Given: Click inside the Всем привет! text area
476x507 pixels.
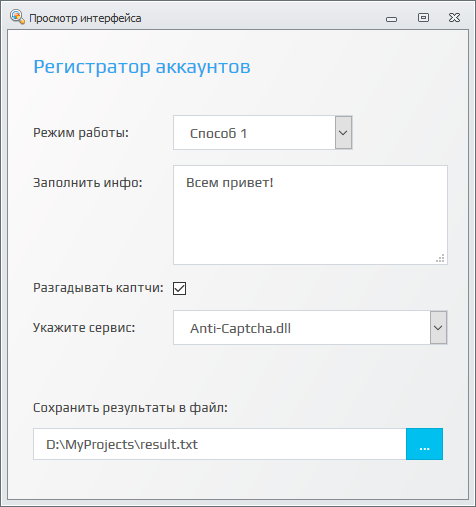Looking at the screenshot, I should pos(310,215).
